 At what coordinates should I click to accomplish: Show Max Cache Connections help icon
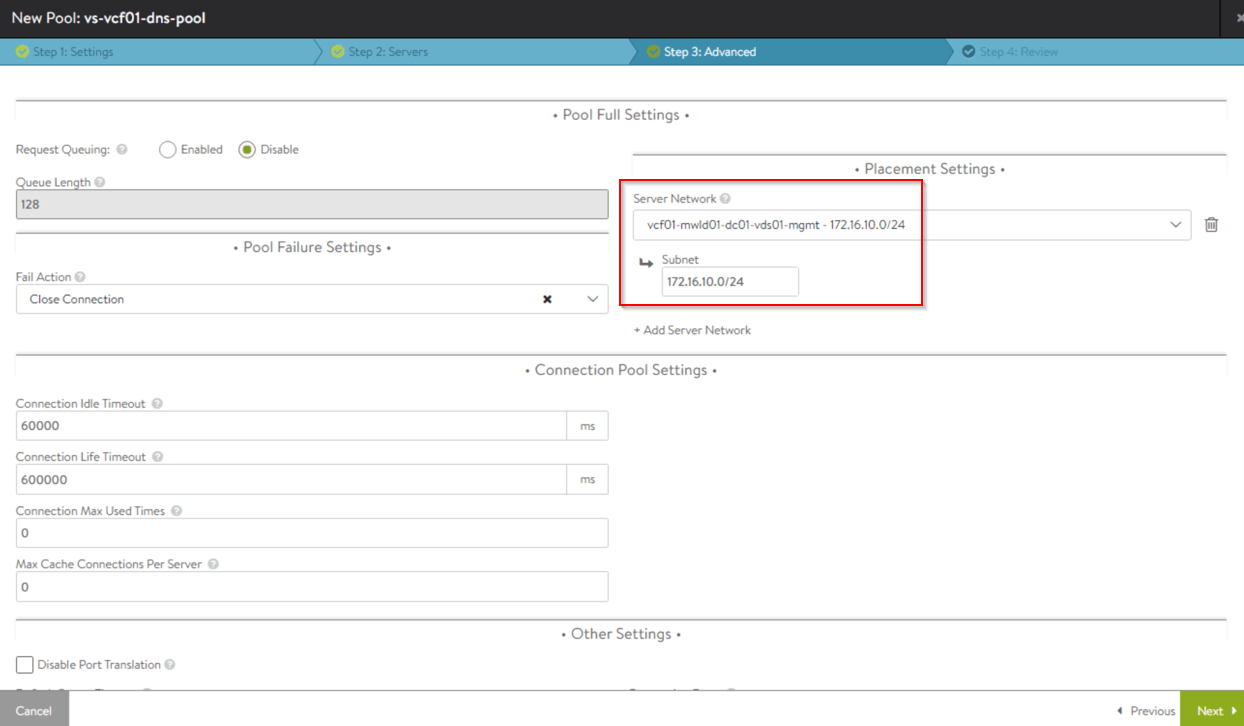pos(213,564)
